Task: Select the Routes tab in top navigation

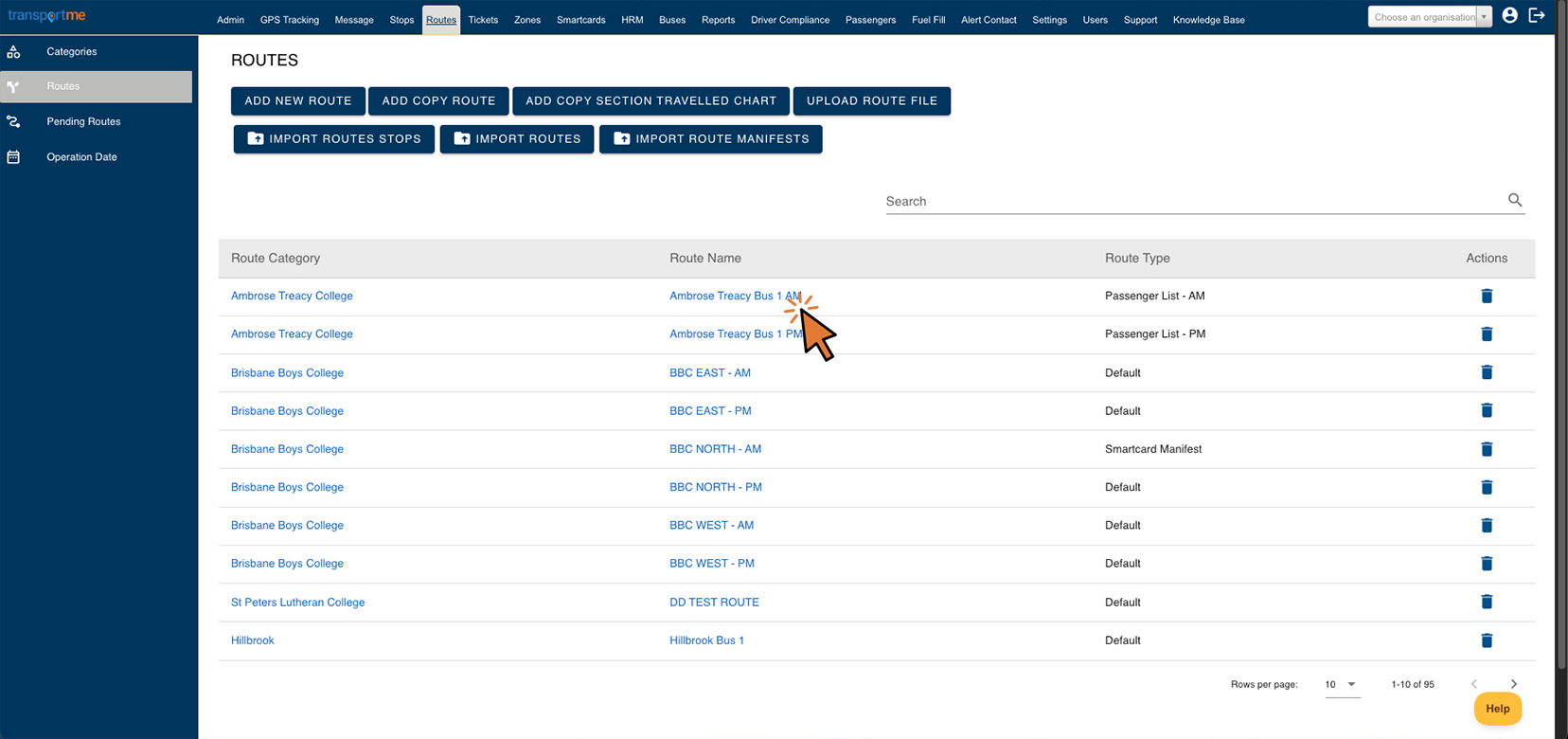Action: click(x=441, y=20)
